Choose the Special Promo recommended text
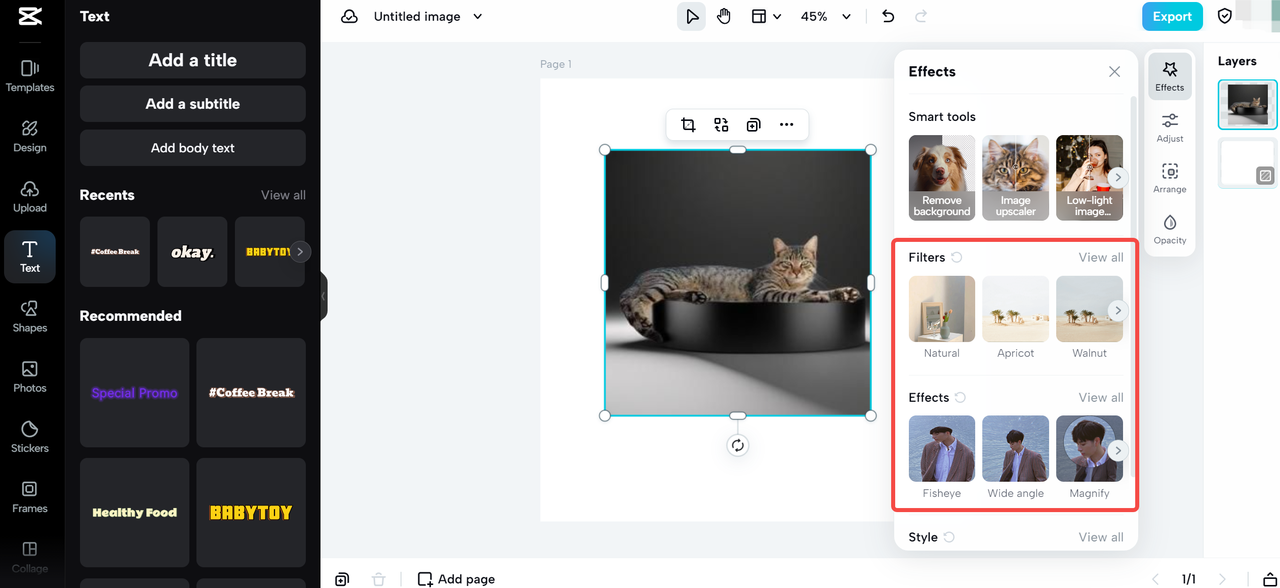This screenshot has width=1280, height=588. 134,393
